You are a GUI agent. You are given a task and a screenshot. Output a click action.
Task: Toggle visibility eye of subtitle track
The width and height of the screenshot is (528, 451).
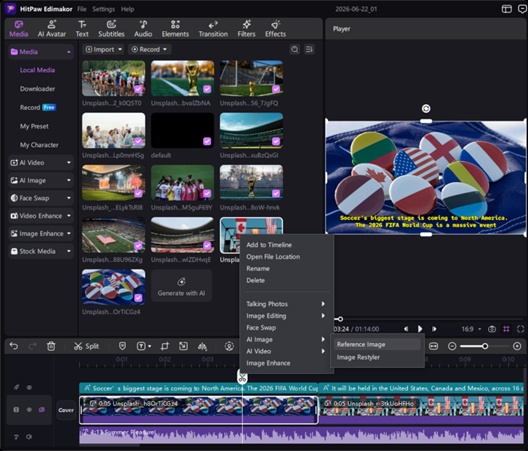[29, 387]
